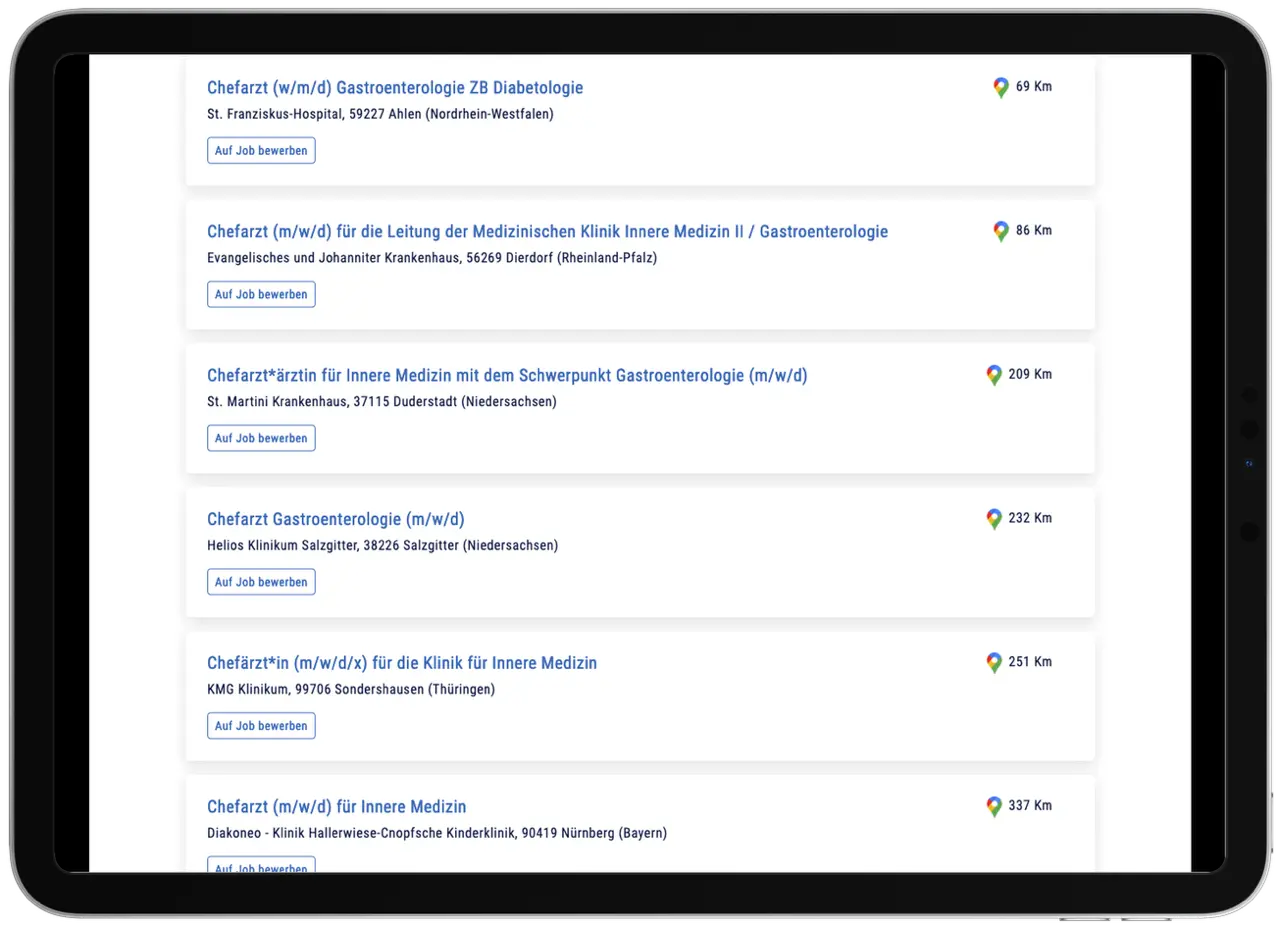Select the 86 Km distance text
This screenshot has height=927, width=1280.
(1034, 231)
